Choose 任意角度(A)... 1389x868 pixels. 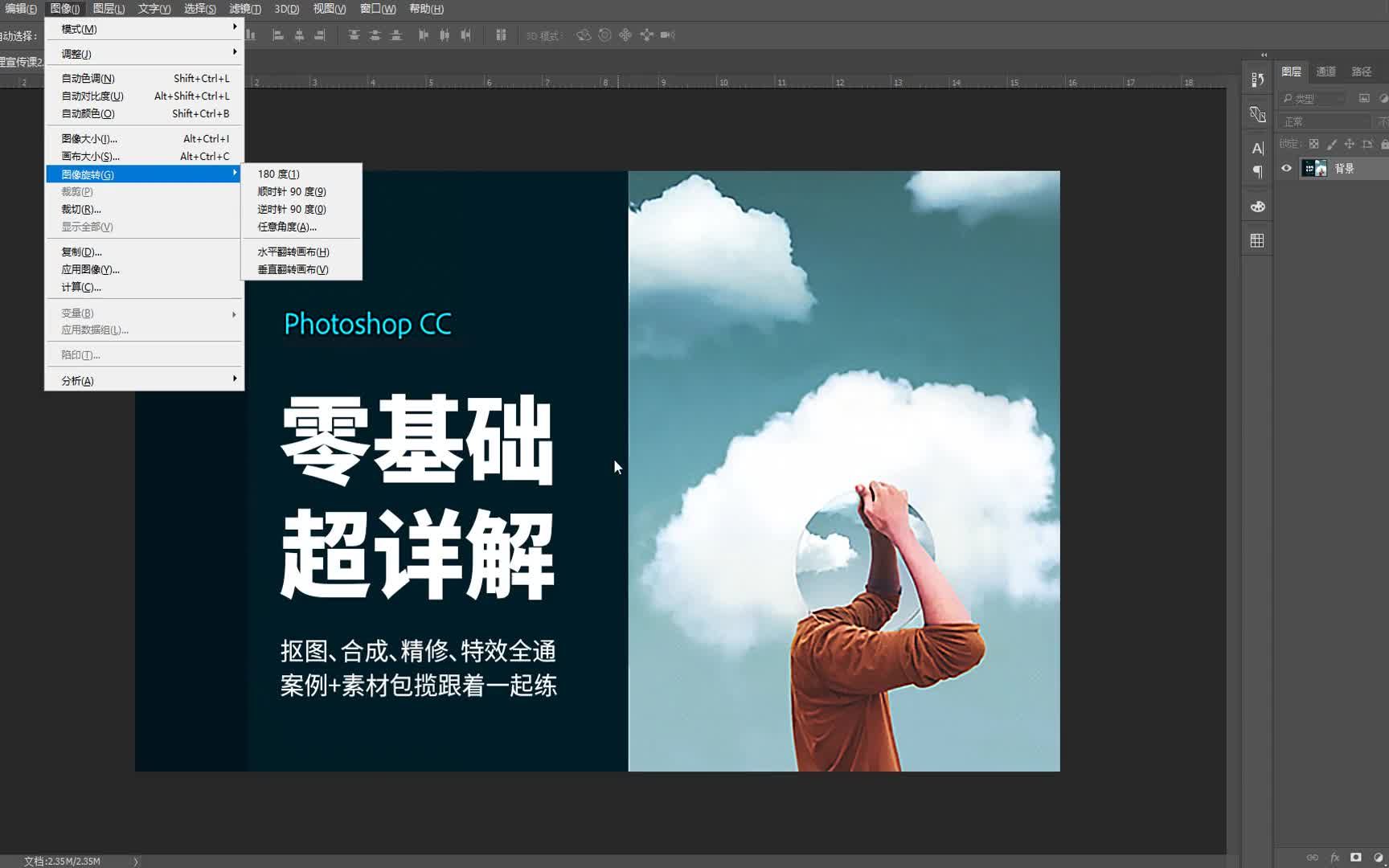pos(301,227)
